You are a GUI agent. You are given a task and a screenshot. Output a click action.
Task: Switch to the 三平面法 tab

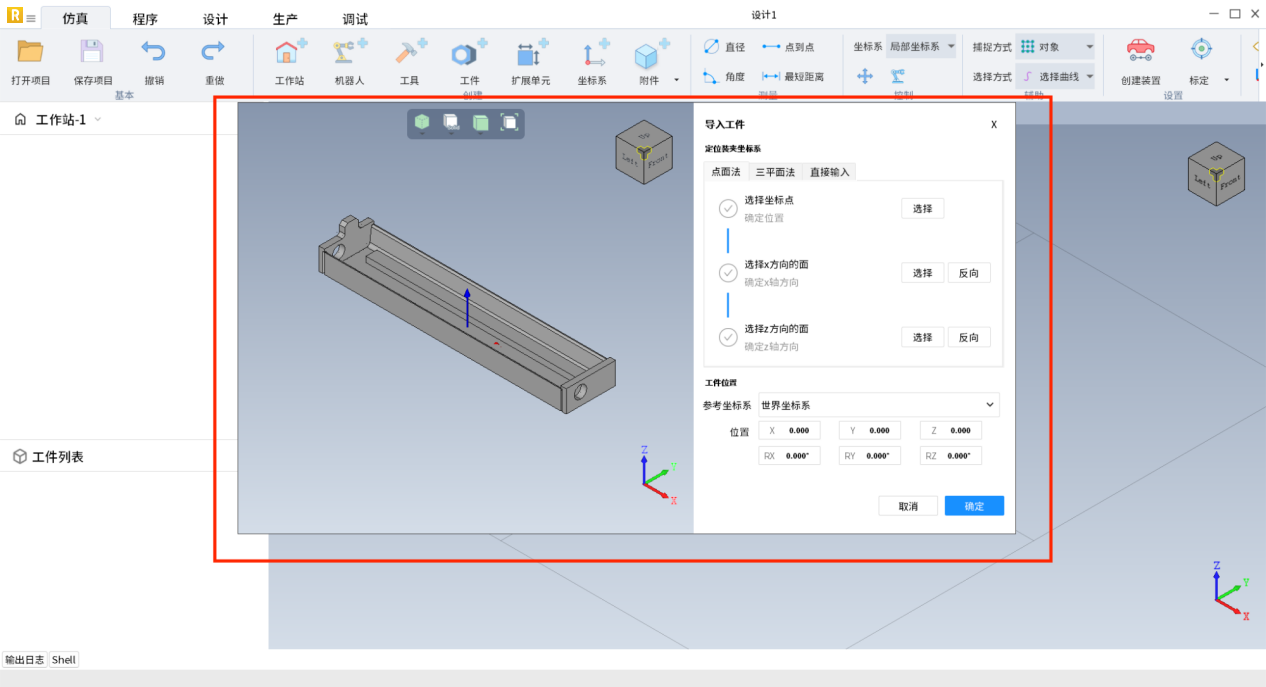[775, 172]
